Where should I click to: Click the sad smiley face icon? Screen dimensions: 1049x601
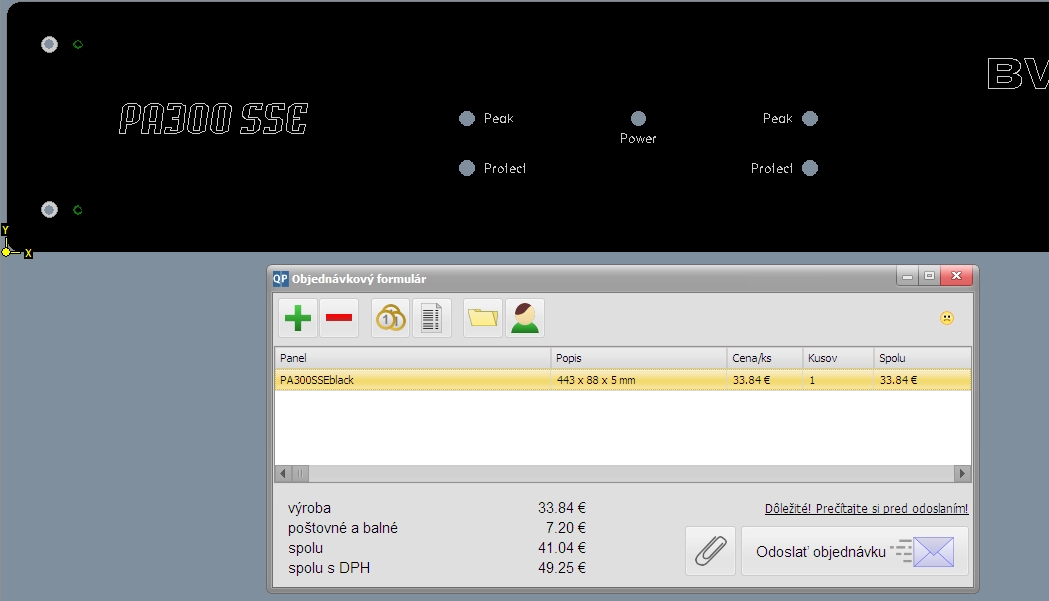(947, 318)
